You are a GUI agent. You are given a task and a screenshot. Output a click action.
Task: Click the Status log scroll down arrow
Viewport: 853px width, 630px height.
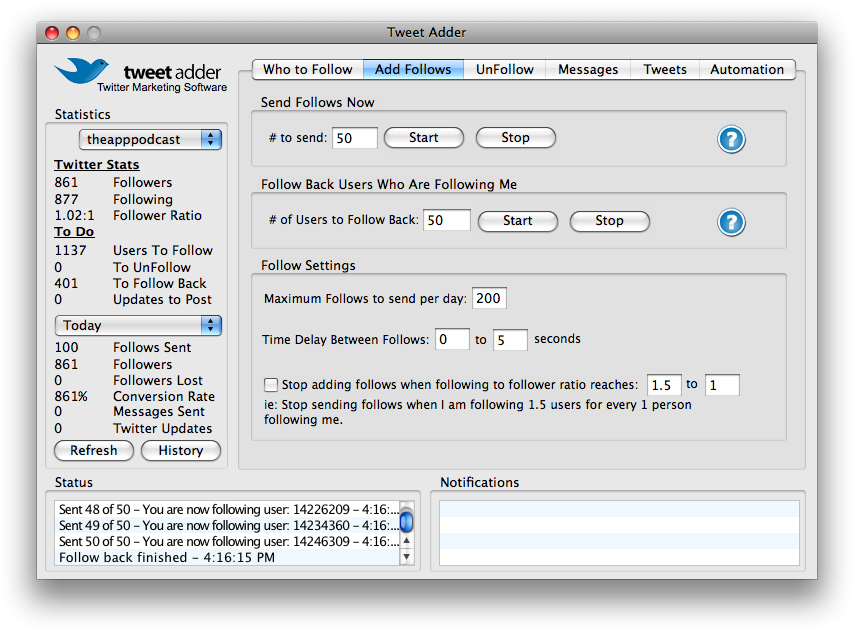(x=406, y=557)
